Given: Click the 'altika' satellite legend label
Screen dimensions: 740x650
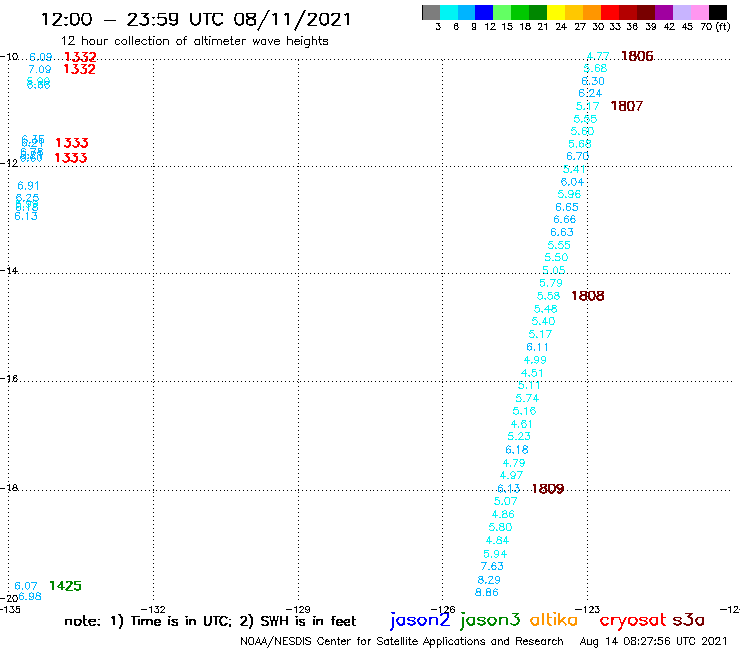Looking at the screenshot, I should [x=553, y=620].
